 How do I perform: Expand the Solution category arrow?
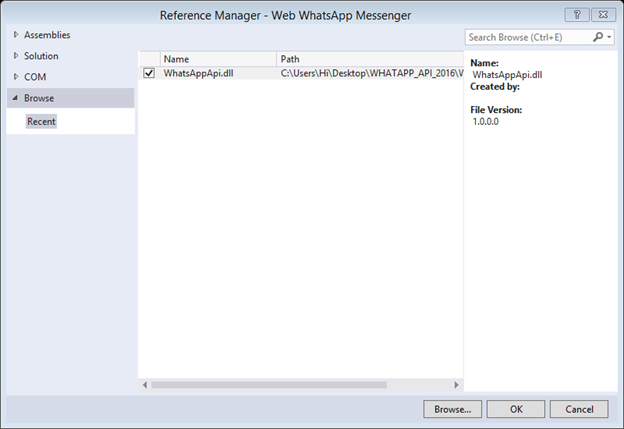[x=16, y=56]
